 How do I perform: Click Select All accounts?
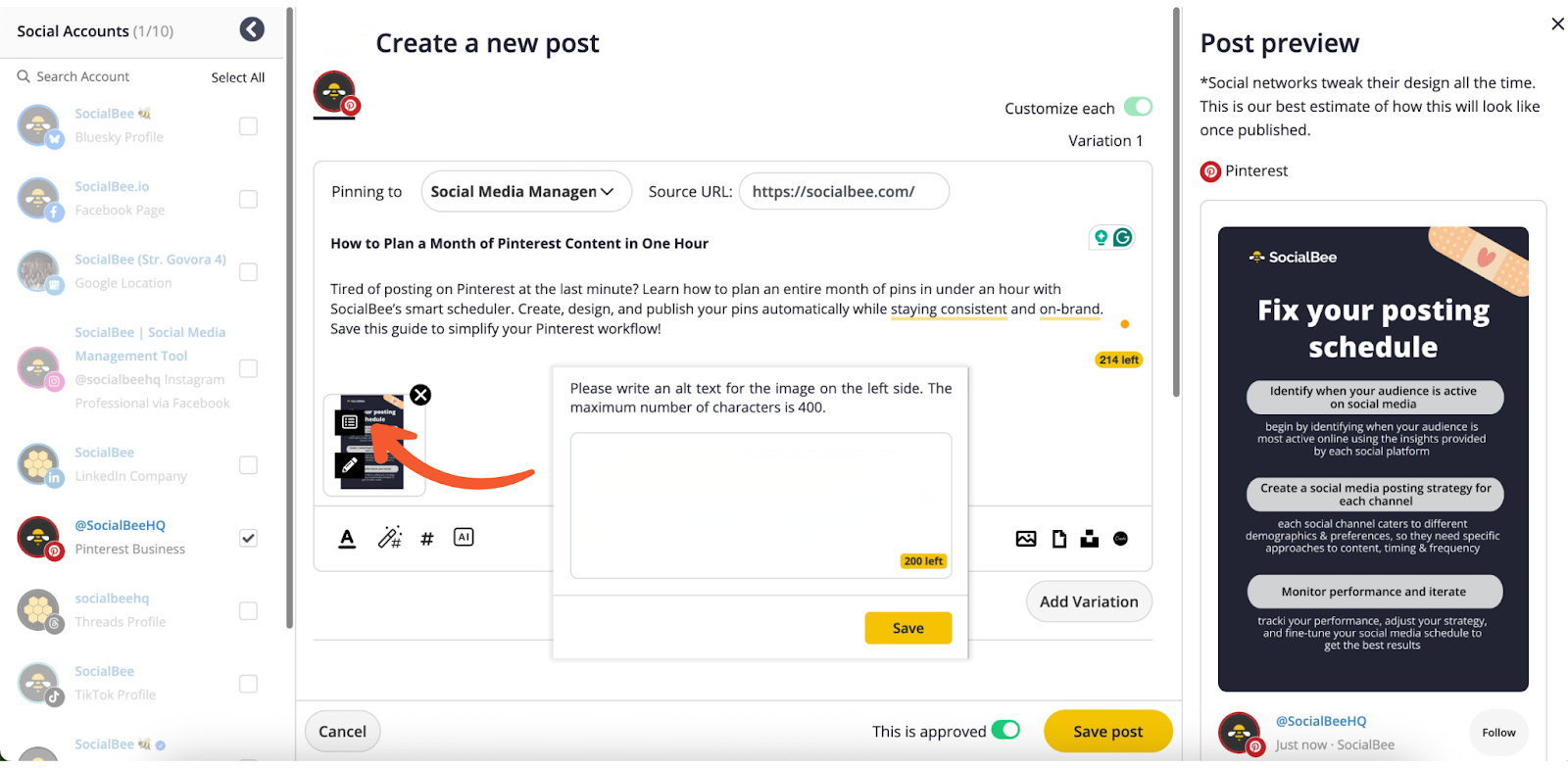(238, 77)
